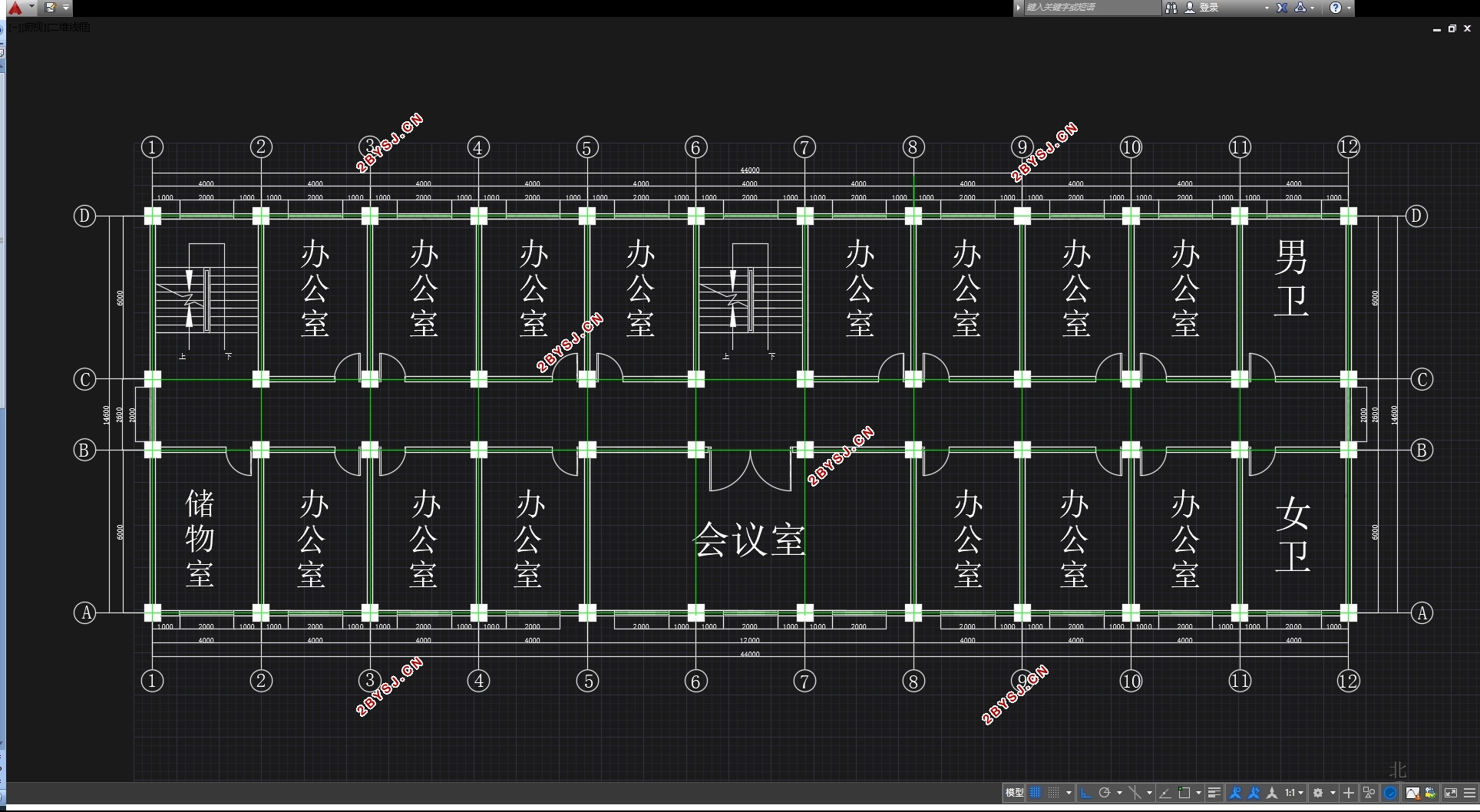Toggle polar tracking icon
Screen dimensions: 1480x812
pyautogui.click(x=1105, y=793)
